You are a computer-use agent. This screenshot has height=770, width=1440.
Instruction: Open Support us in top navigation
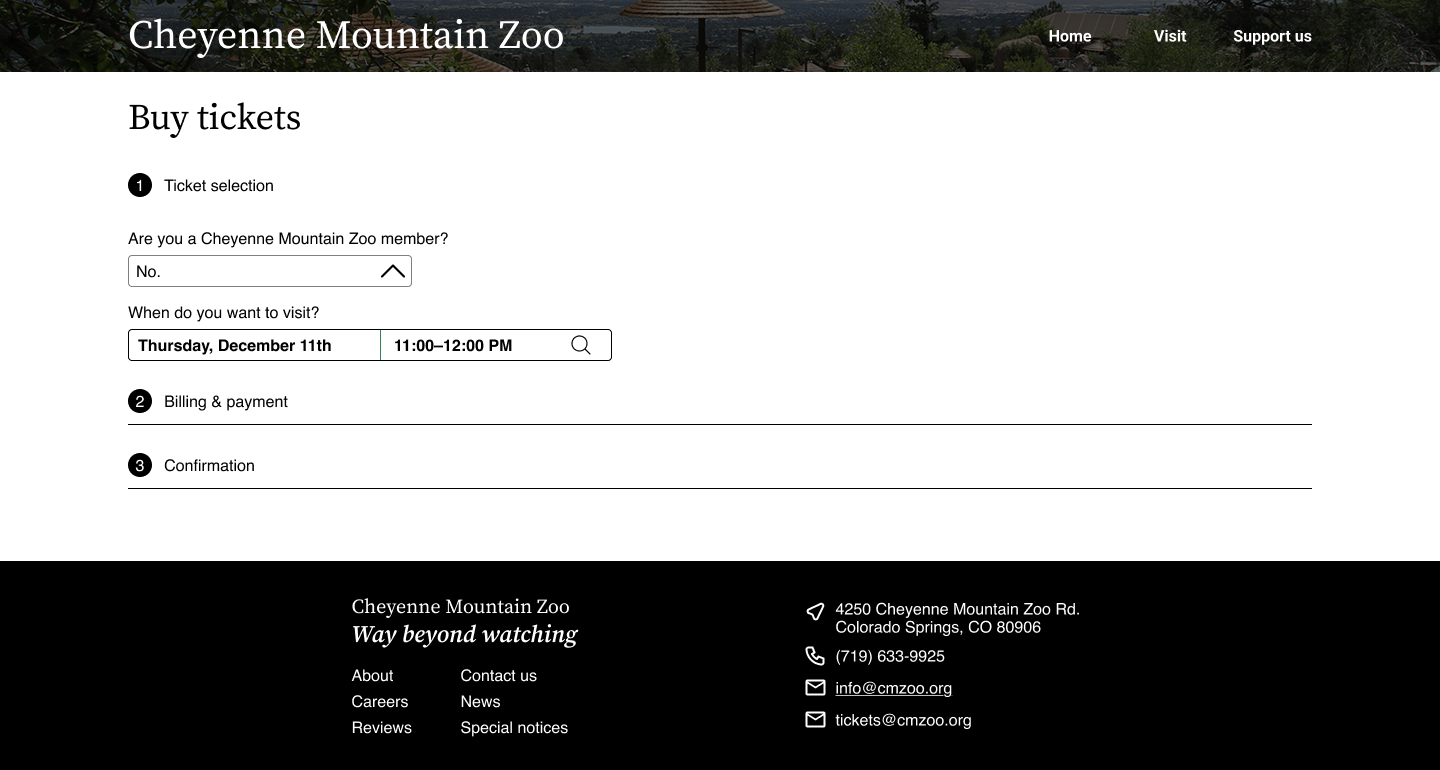[x=1272, y=36]
